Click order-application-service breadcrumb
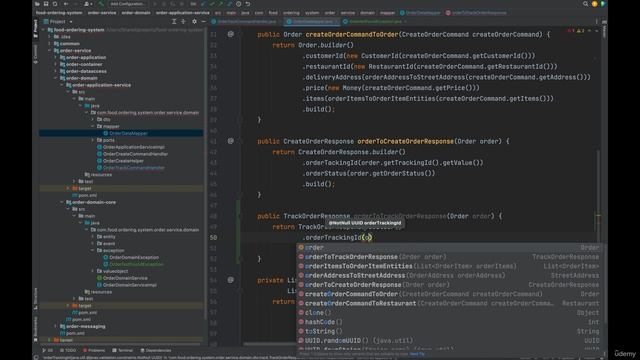 [182, 13]
